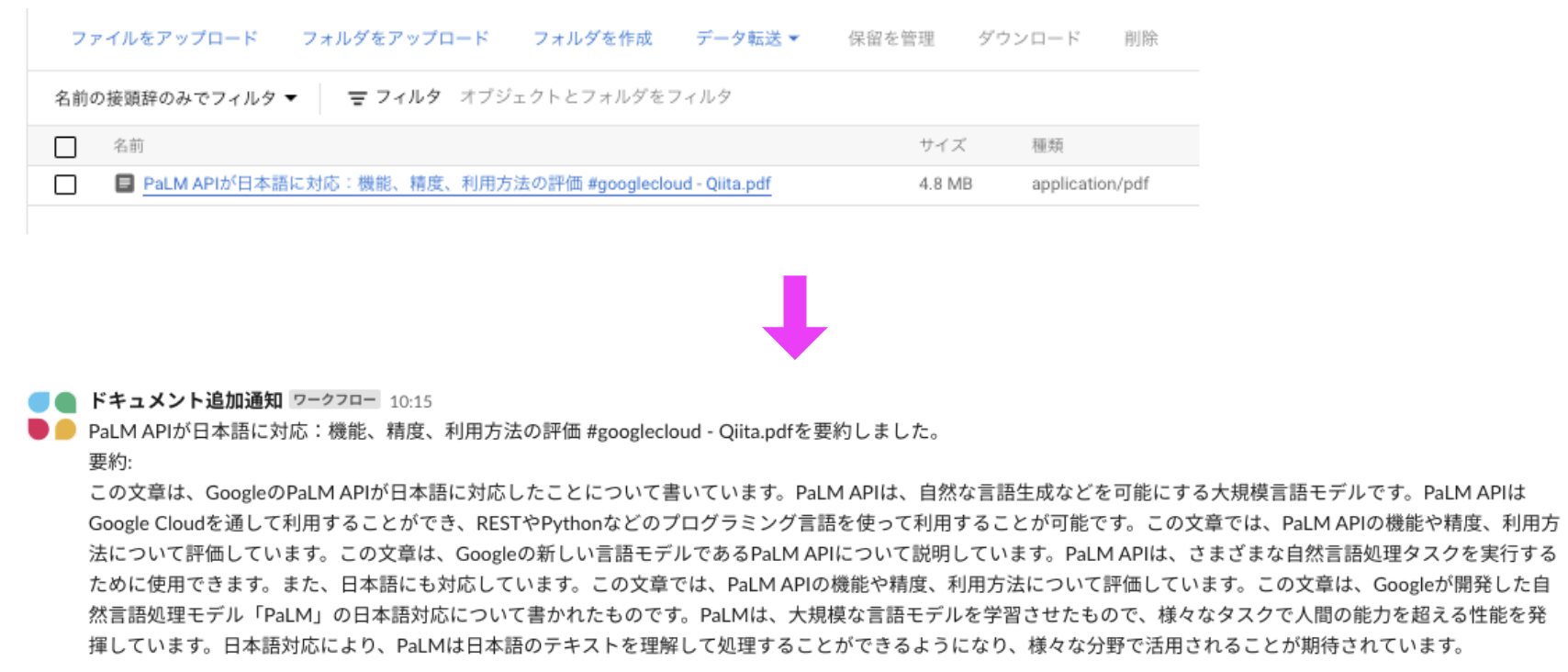Click フォルダを作成 button
This screenshot has height=672, width=1568.
click(593, 39)
